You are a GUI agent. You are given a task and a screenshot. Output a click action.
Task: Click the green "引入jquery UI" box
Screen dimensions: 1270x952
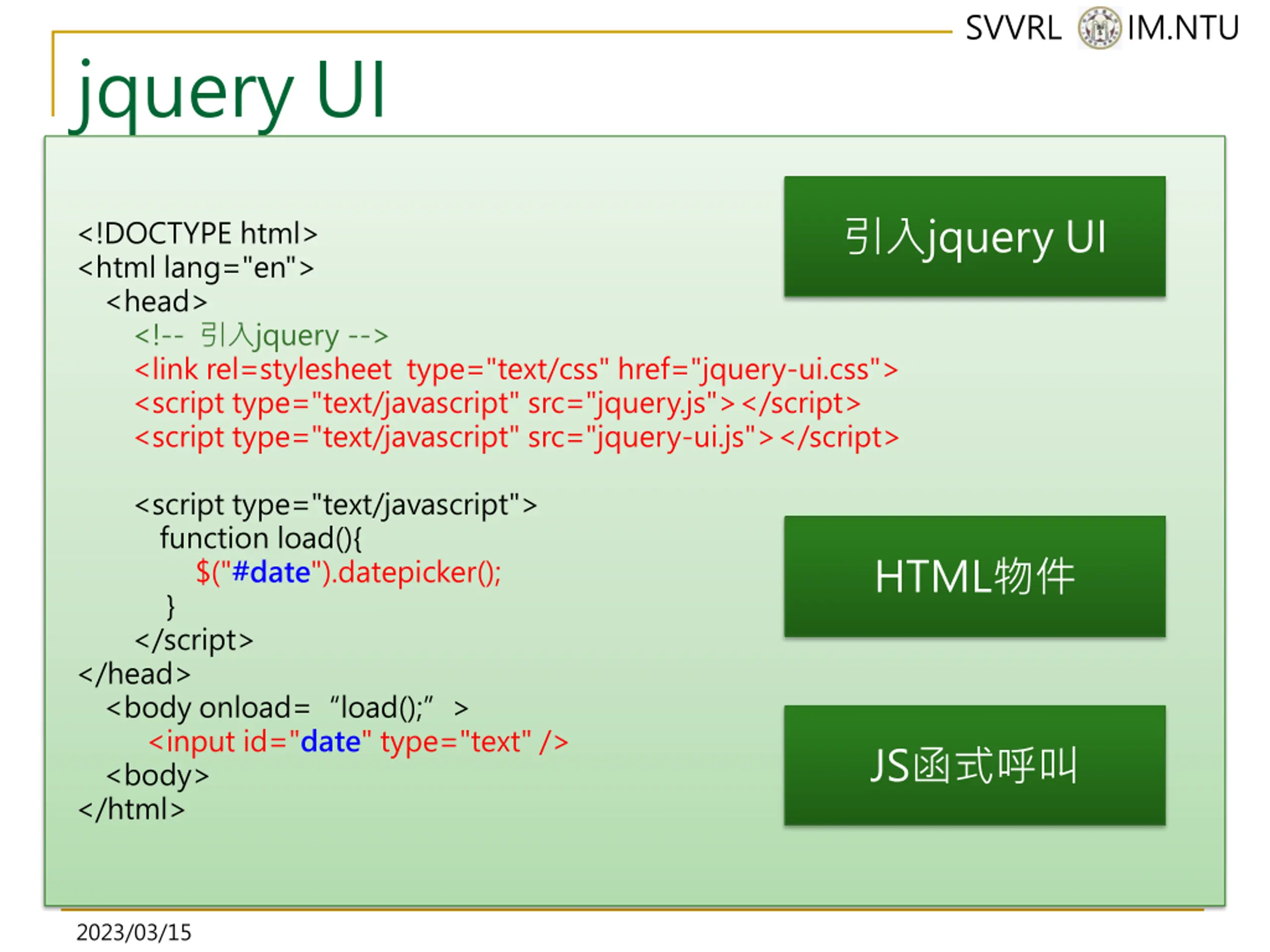(x=974, y=236)
